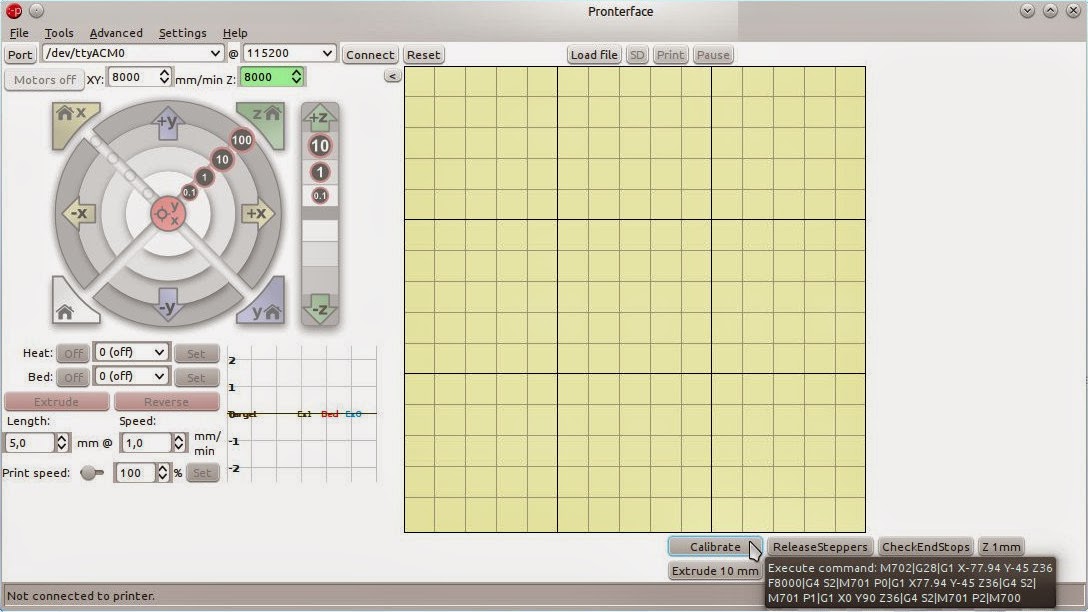Click the Print button
This screenshot has height=612, width=1088.
(x=670, y=55)
